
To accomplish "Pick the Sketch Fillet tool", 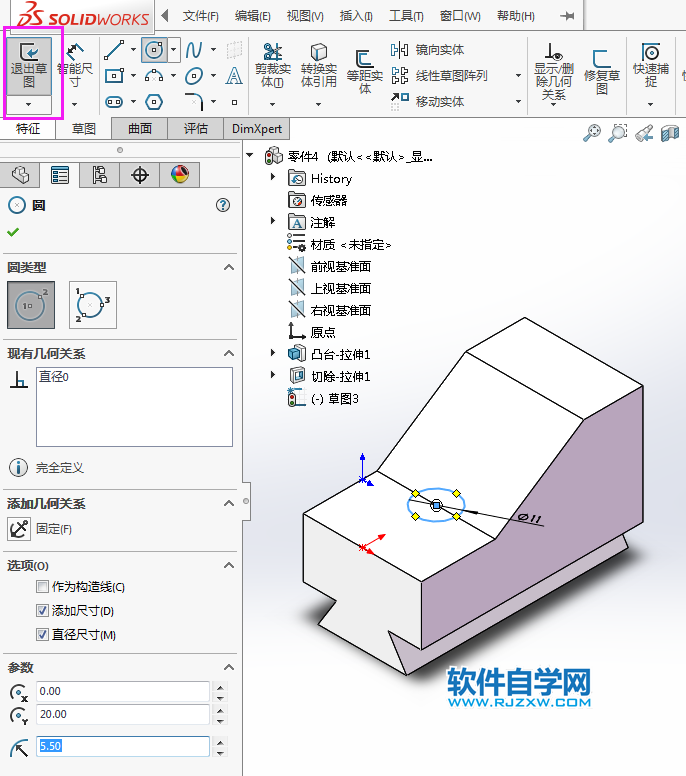I will pyautogui.click(x=194, y=101).
